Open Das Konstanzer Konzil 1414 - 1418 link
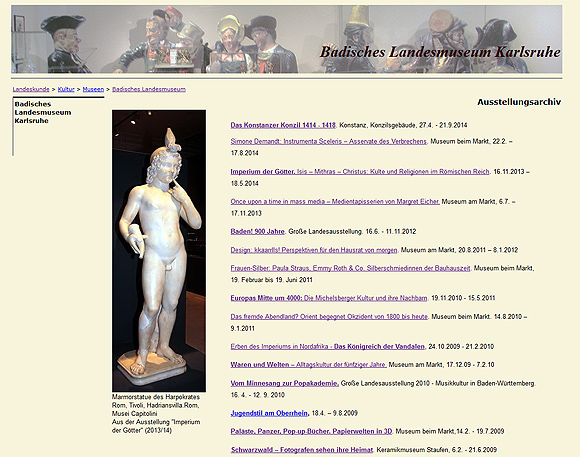 pos(283,125)
